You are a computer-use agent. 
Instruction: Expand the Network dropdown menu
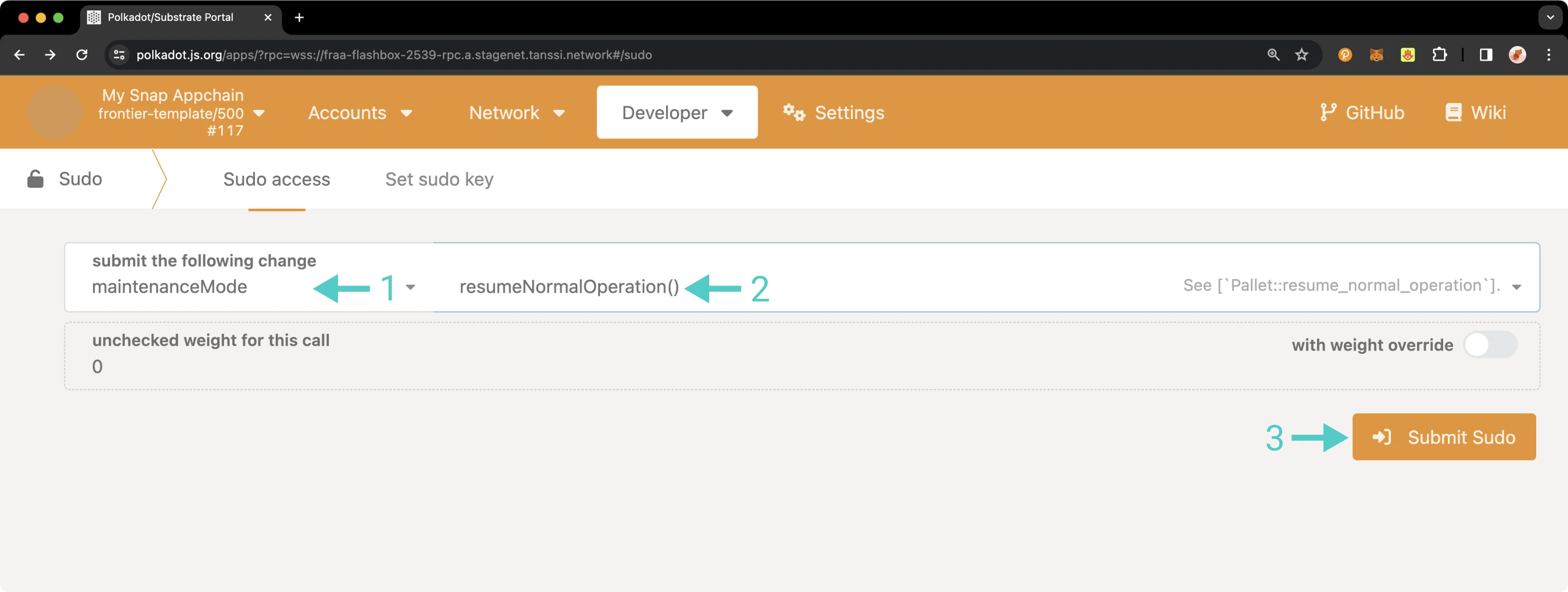[x=515, y=112]
